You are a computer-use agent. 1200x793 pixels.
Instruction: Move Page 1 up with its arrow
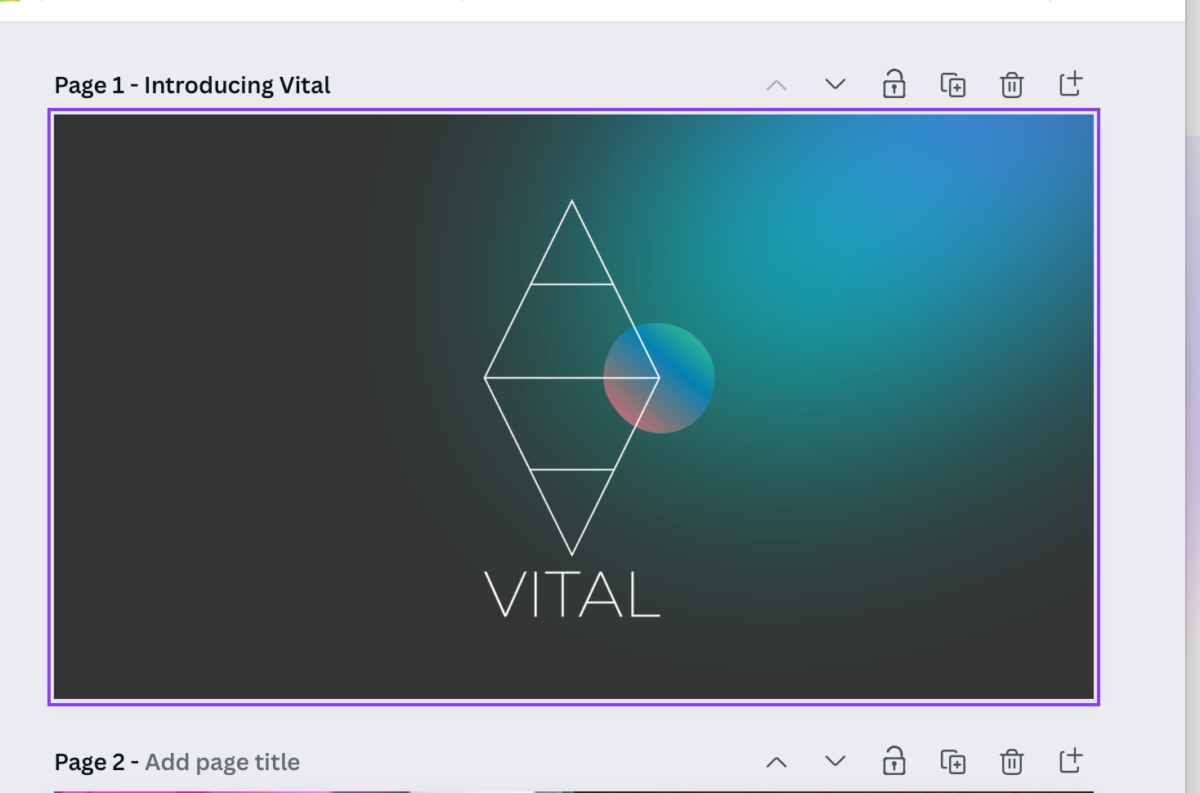click(x=776, y=85)
